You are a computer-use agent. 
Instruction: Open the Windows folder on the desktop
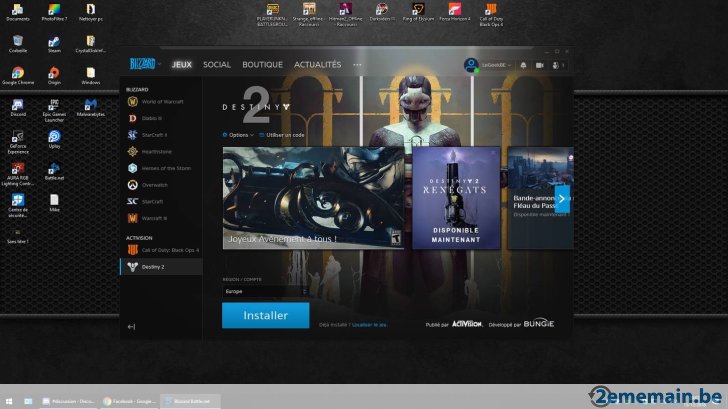click(x=91, y=76)
